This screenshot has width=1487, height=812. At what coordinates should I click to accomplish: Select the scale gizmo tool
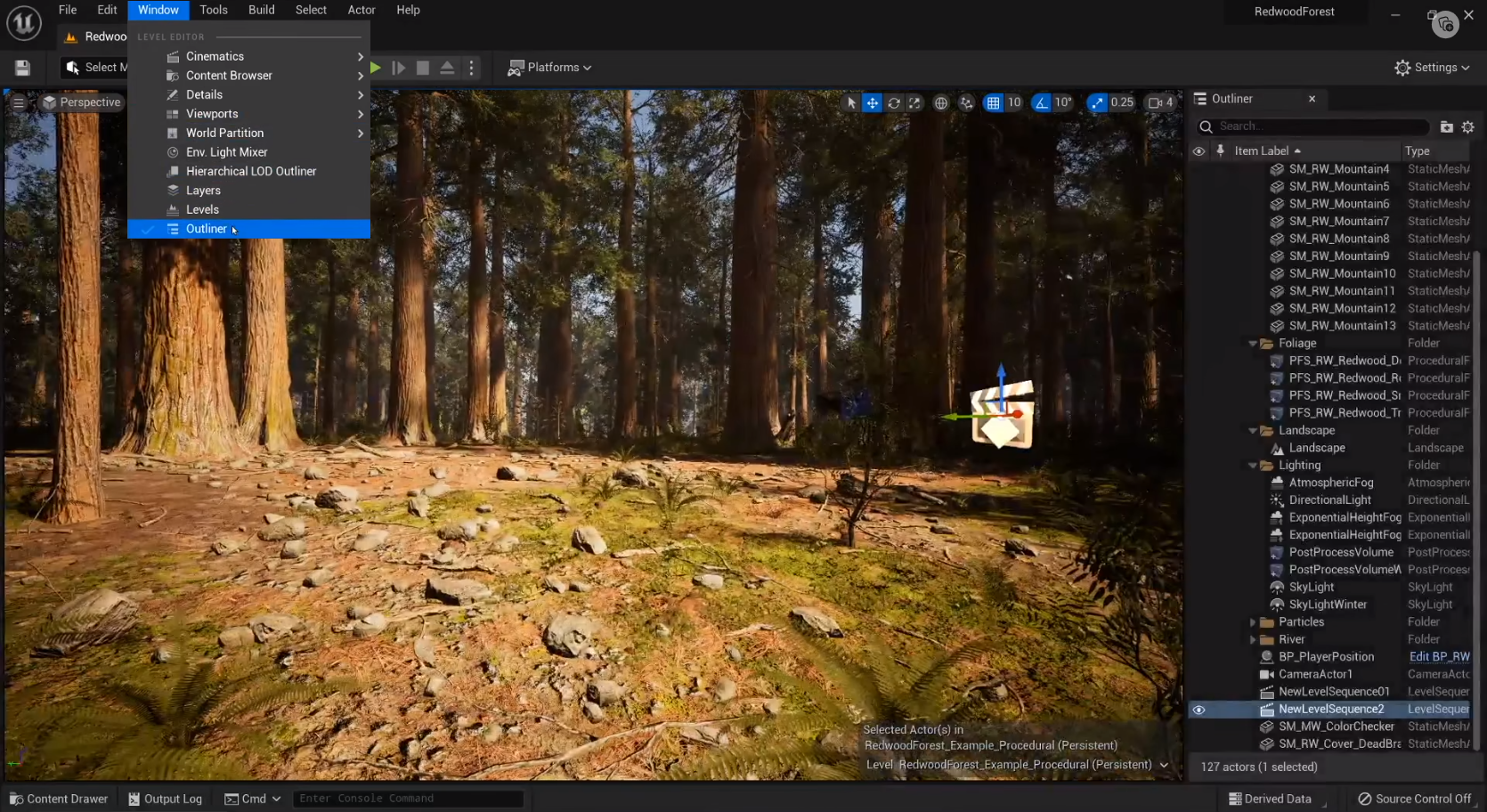[914, 103]
